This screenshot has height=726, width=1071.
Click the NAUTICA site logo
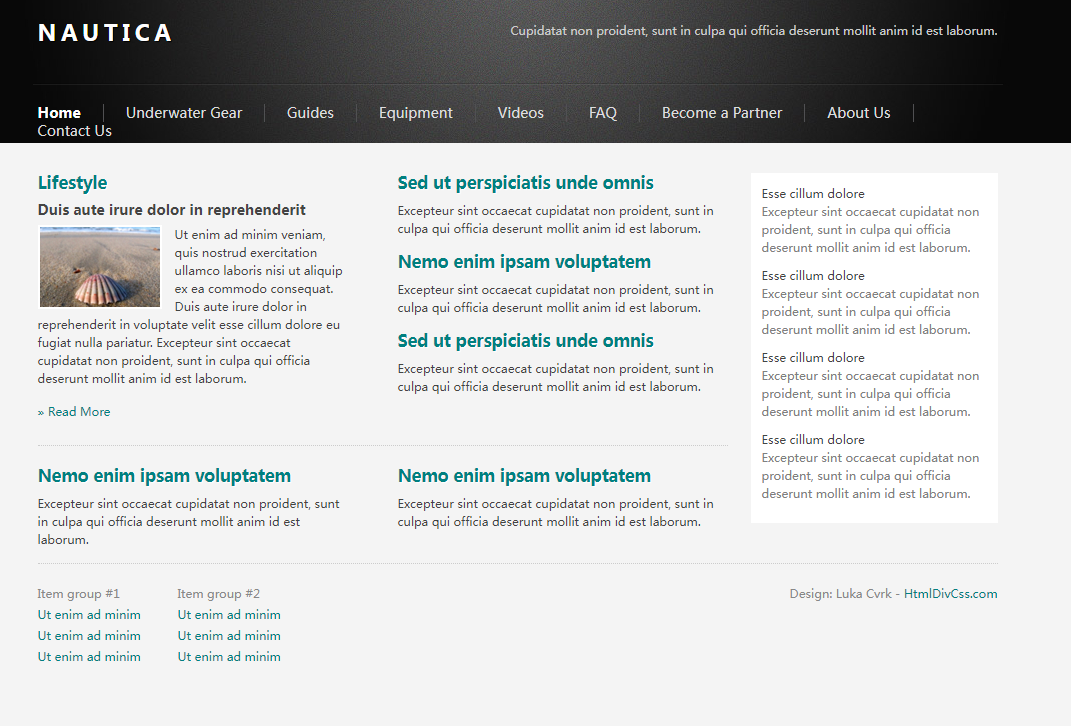coord(105,33)
